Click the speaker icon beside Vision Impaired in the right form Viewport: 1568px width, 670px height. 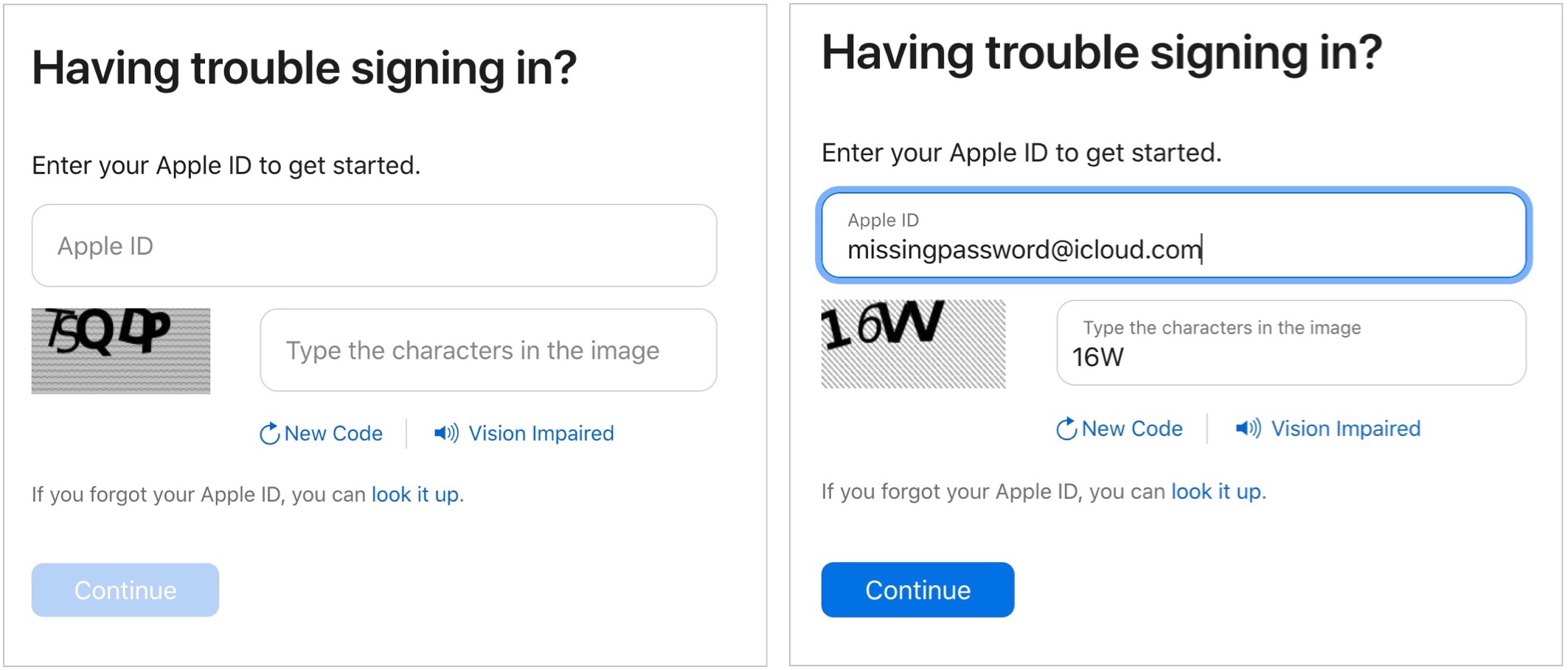point(1248,429)
